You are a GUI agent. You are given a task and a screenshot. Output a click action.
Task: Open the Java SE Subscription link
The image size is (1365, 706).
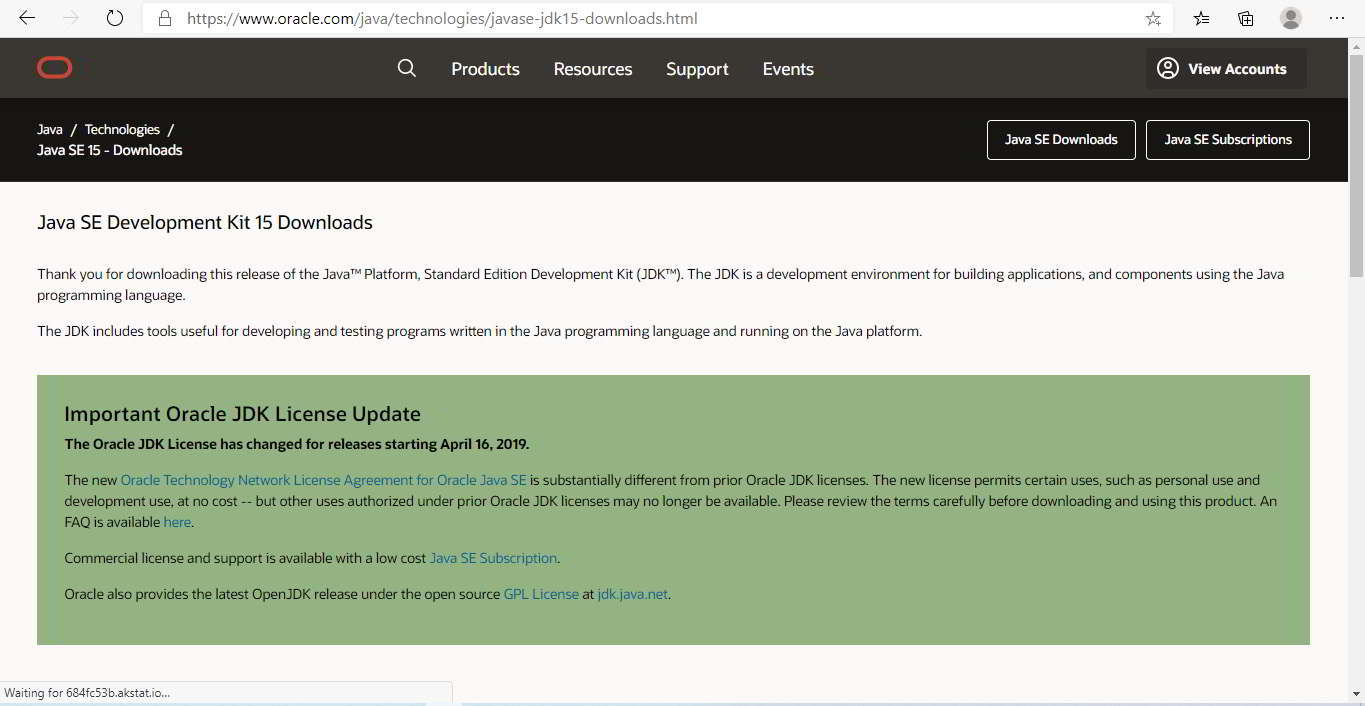(493, 558)
